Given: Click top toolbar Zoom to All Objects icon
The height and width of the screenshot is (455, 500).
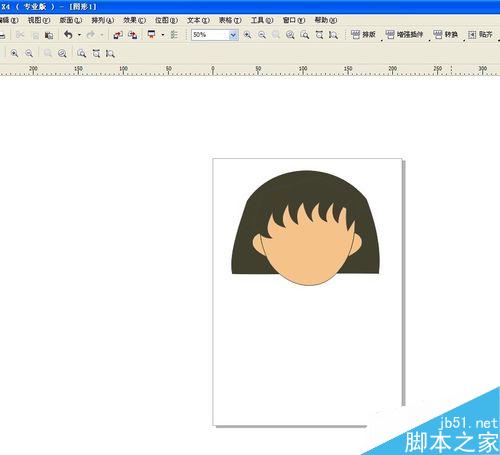Looking at the screenshot, I should tap(290, 35).
